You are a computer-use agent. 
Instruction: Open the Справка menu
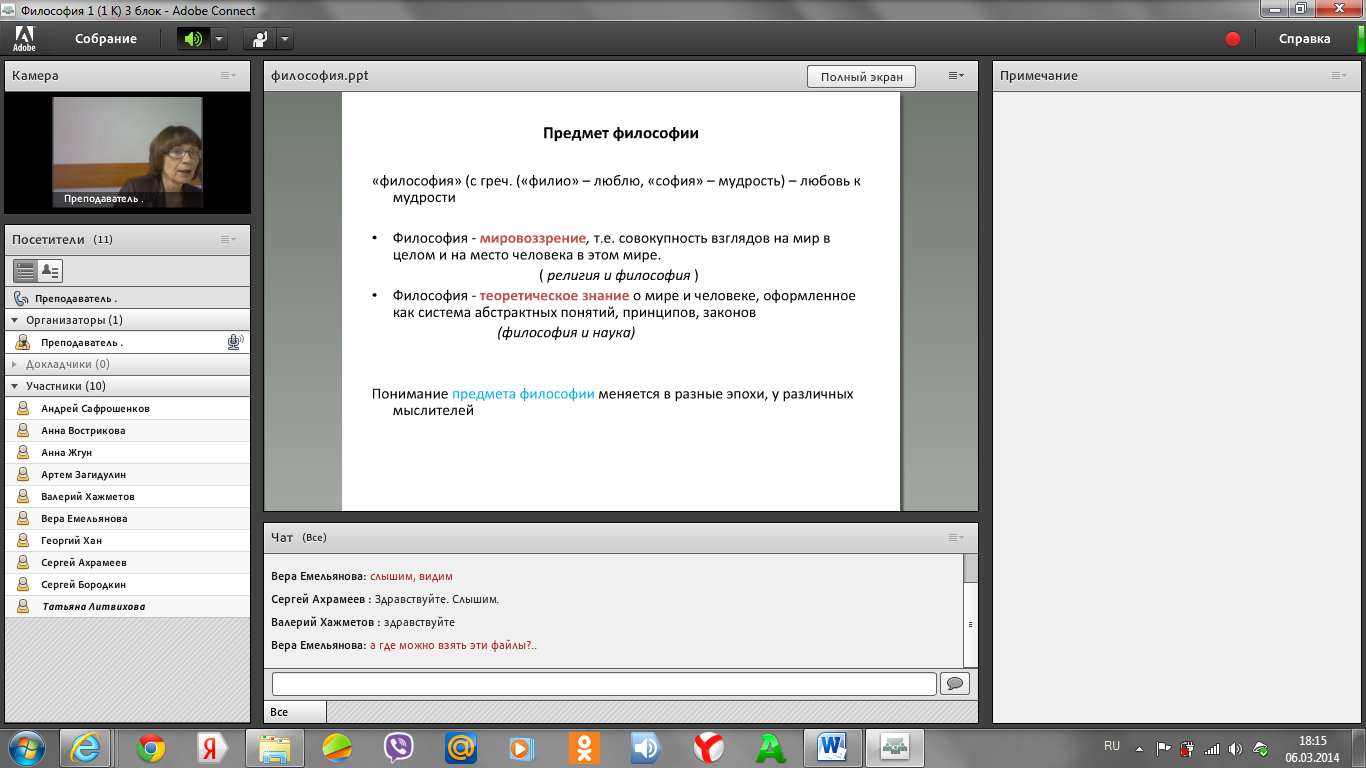pos(1305,39)
